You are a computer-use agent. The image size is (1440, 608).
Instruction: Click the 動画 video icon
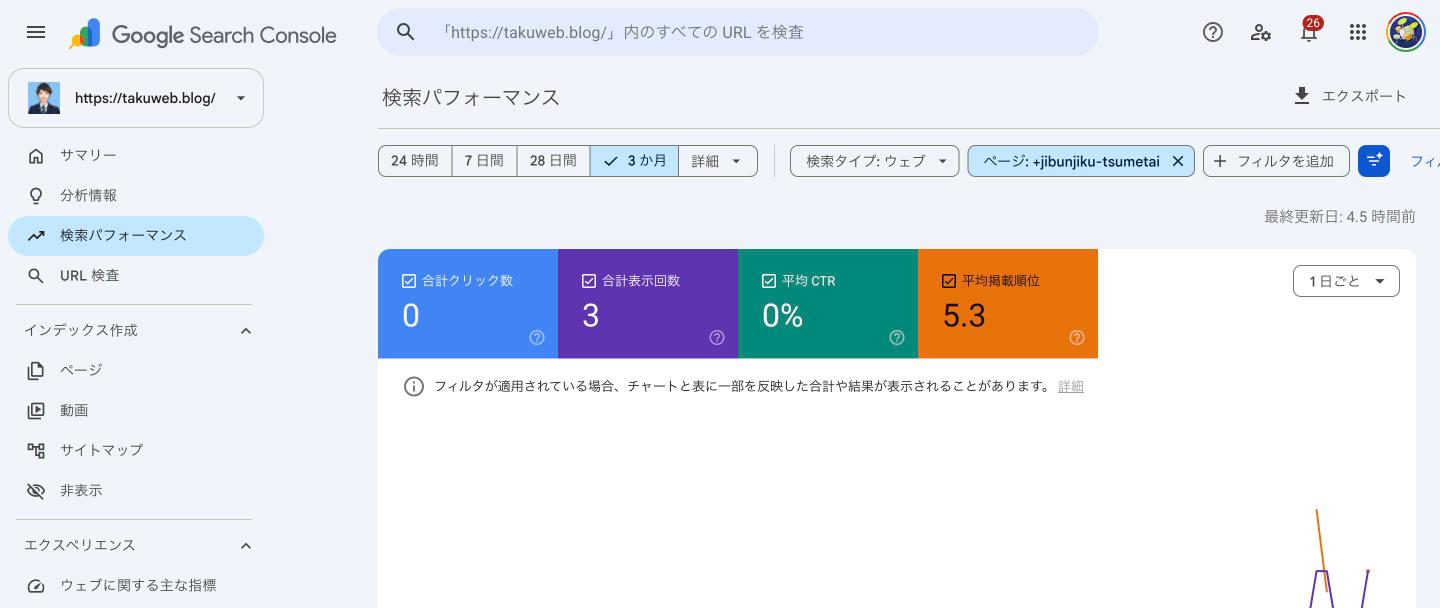36,410
